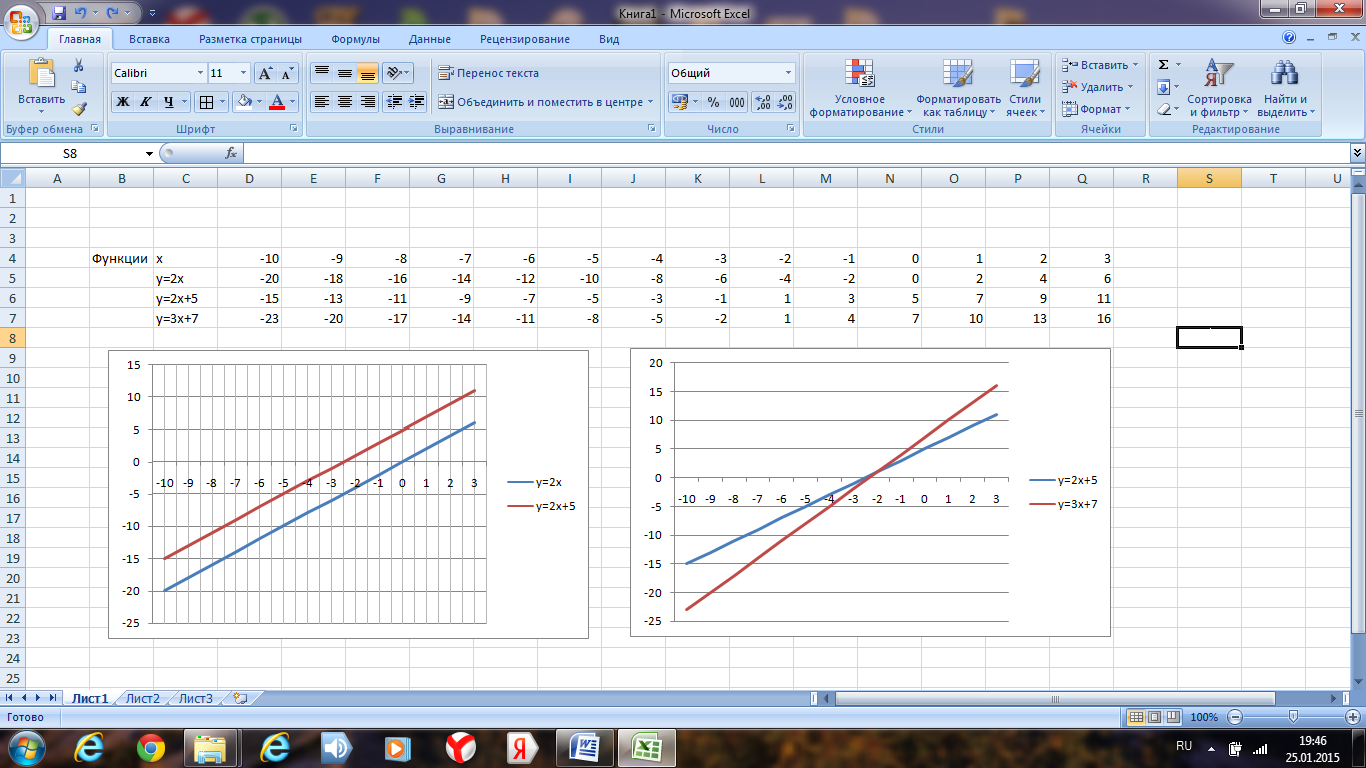Open the Лист2 sheet tab

pos(143,698)
